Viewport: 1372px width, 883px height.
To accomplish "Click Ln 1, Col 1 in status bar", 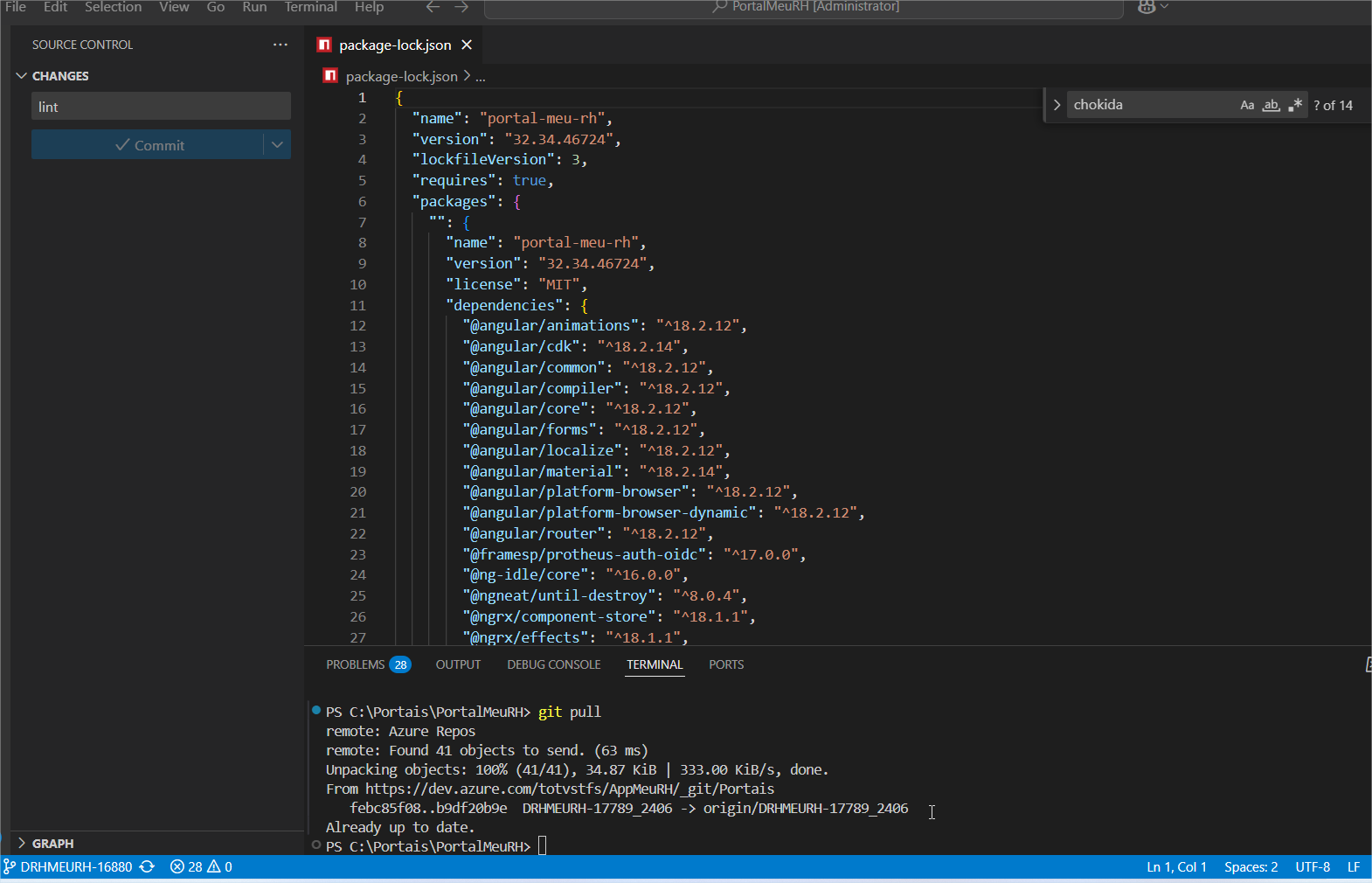I will pos(1176,866).
